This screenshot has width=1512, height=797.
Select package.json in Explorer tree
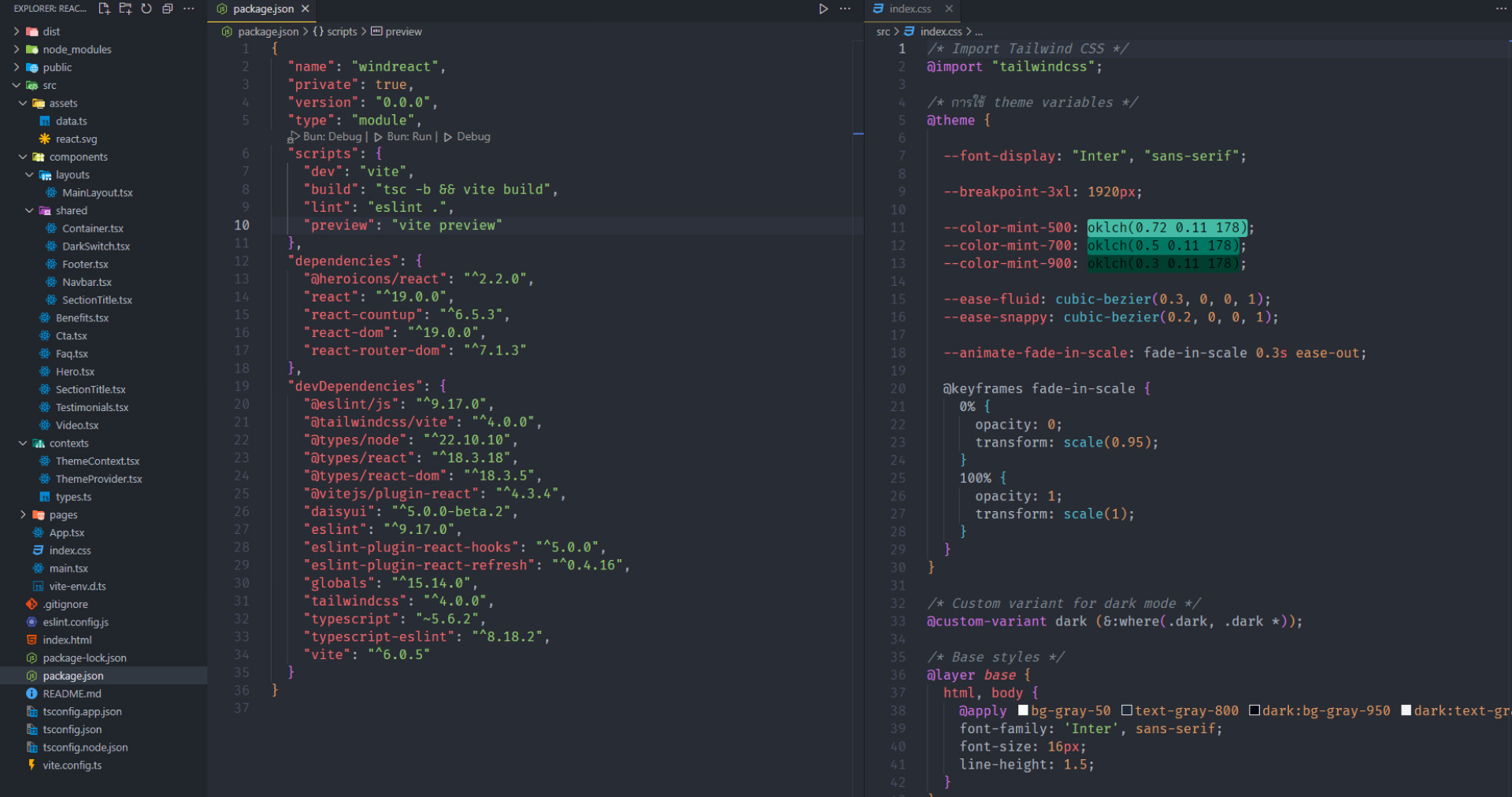pos(104,676)
